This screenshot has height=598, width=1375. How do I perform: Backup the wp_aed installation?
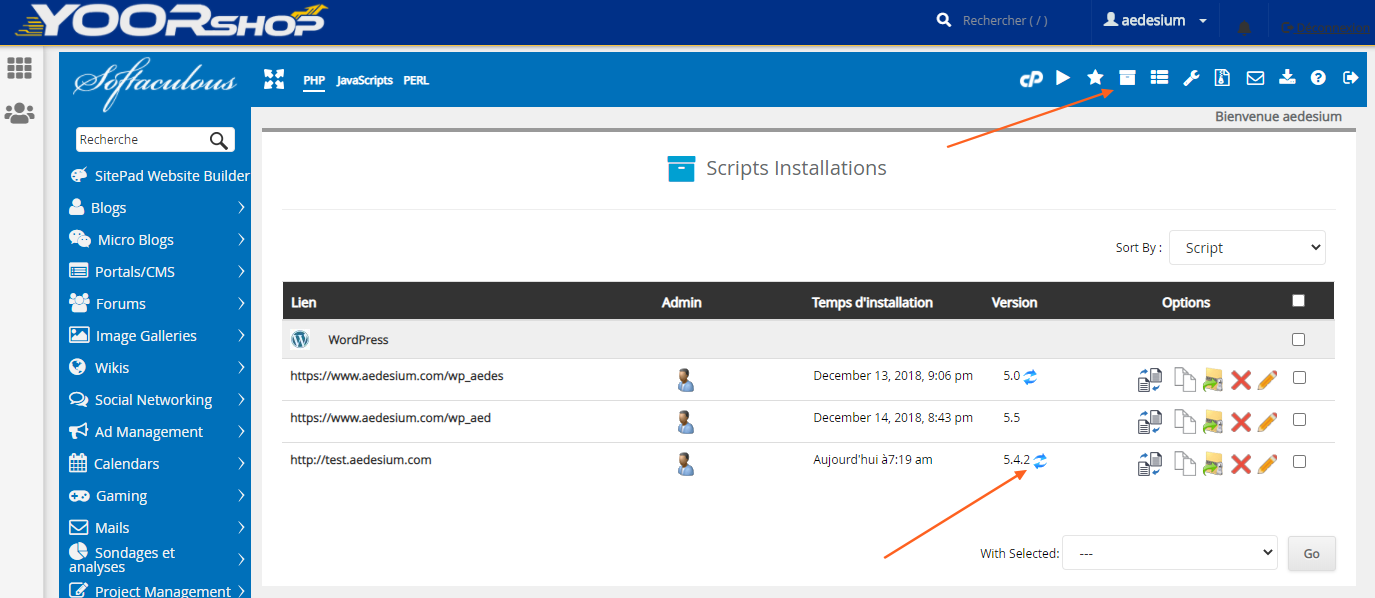[x=1213, y=422]
